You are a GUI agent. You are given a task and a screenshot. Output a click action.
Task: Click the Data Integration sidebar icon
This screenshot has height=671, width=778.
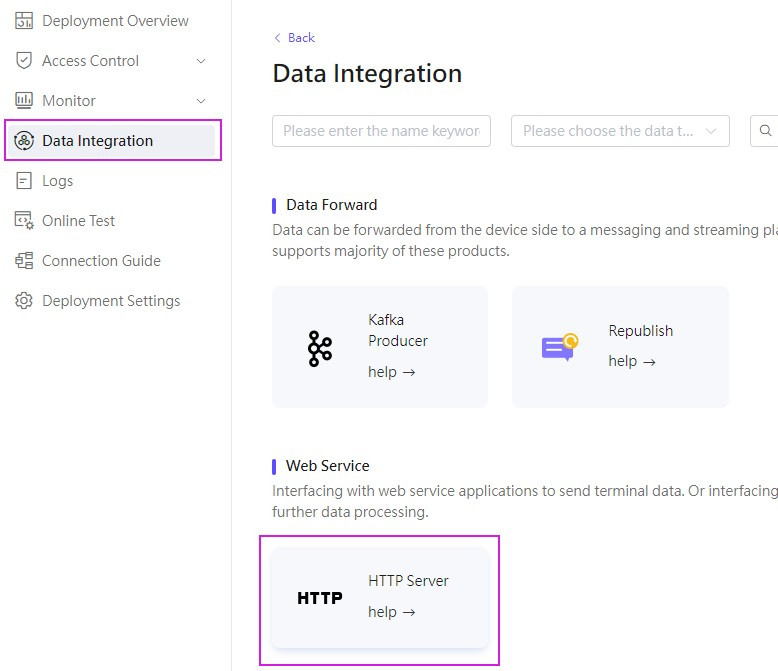(x=24, y=141)
